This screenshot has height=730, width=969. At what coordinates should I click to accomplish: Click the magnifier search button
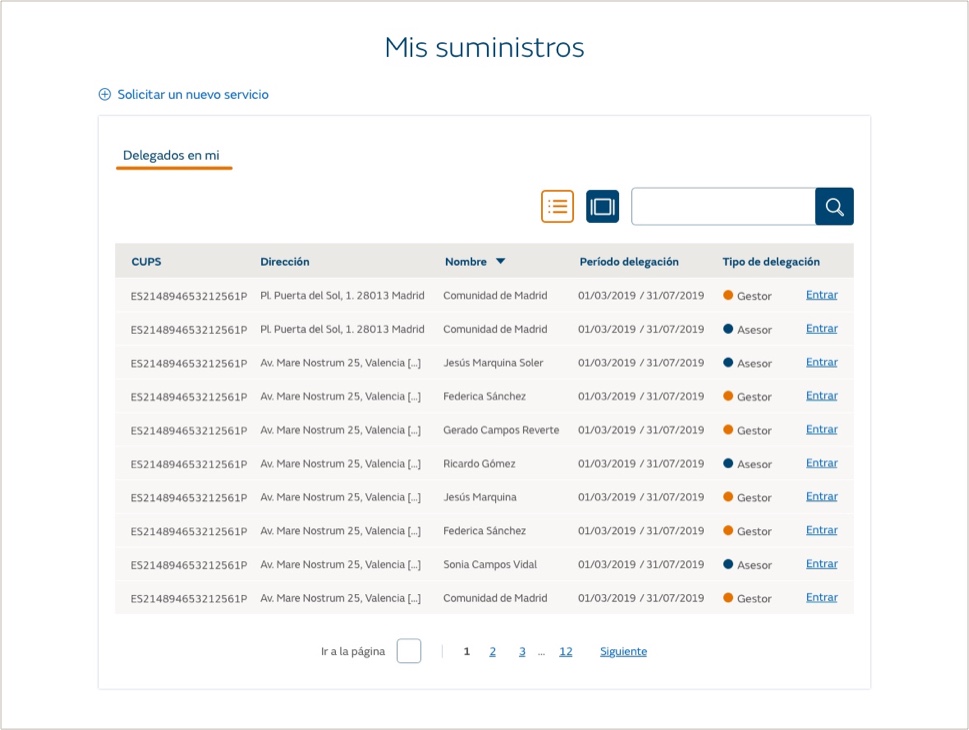[x=834, y=206]
